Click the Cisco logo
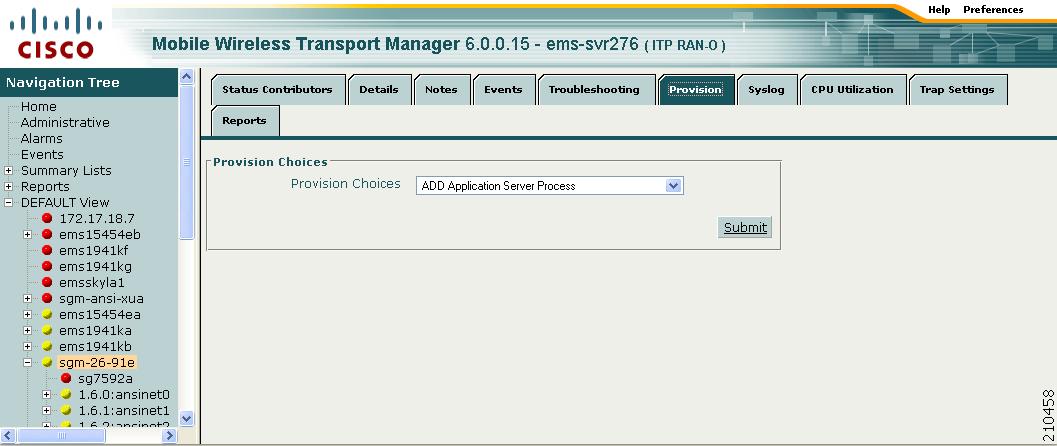The image size is (1057, 446). coord(55,34)
